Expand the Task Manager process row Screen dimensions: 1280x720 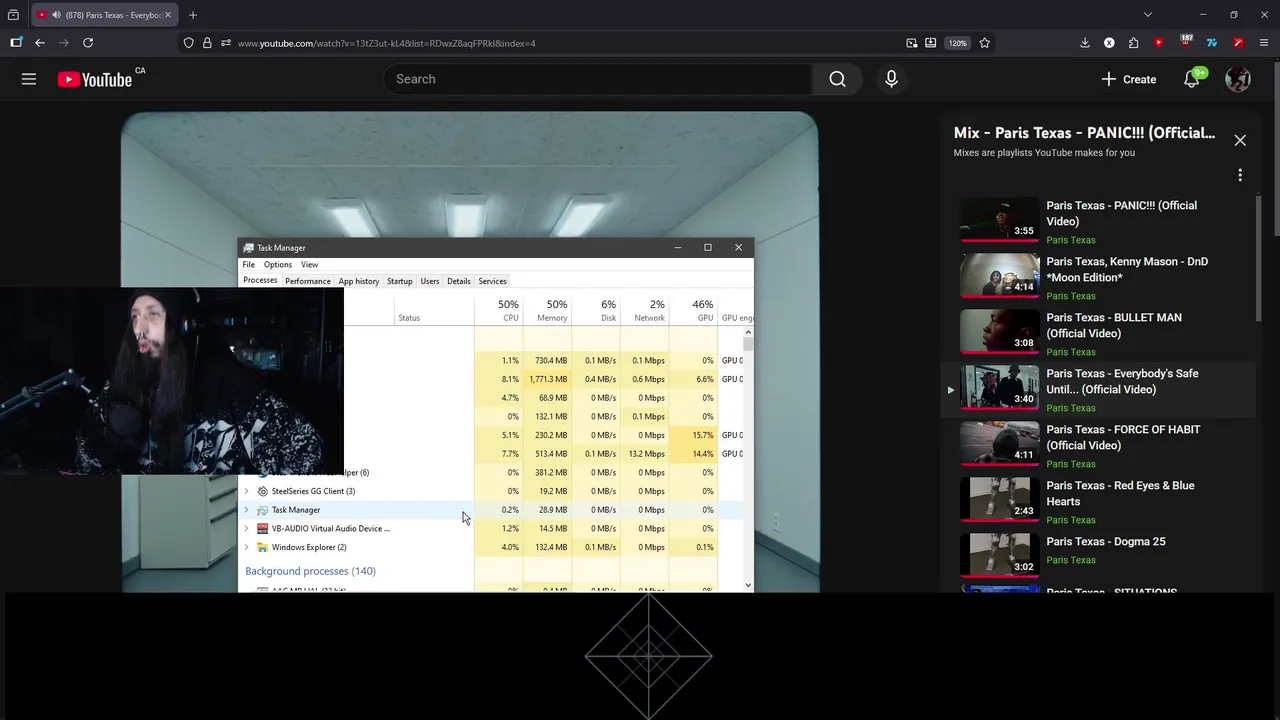[246, 510]
